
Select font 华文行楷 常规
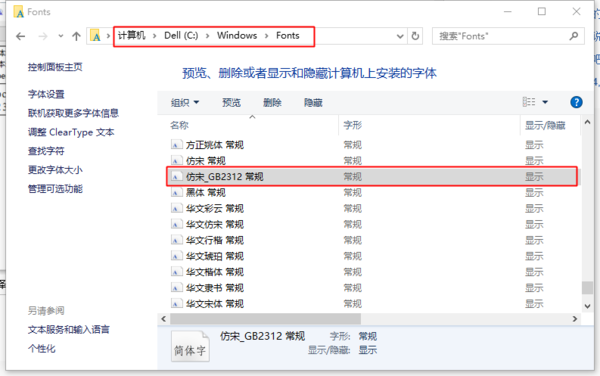click(215, 240)
